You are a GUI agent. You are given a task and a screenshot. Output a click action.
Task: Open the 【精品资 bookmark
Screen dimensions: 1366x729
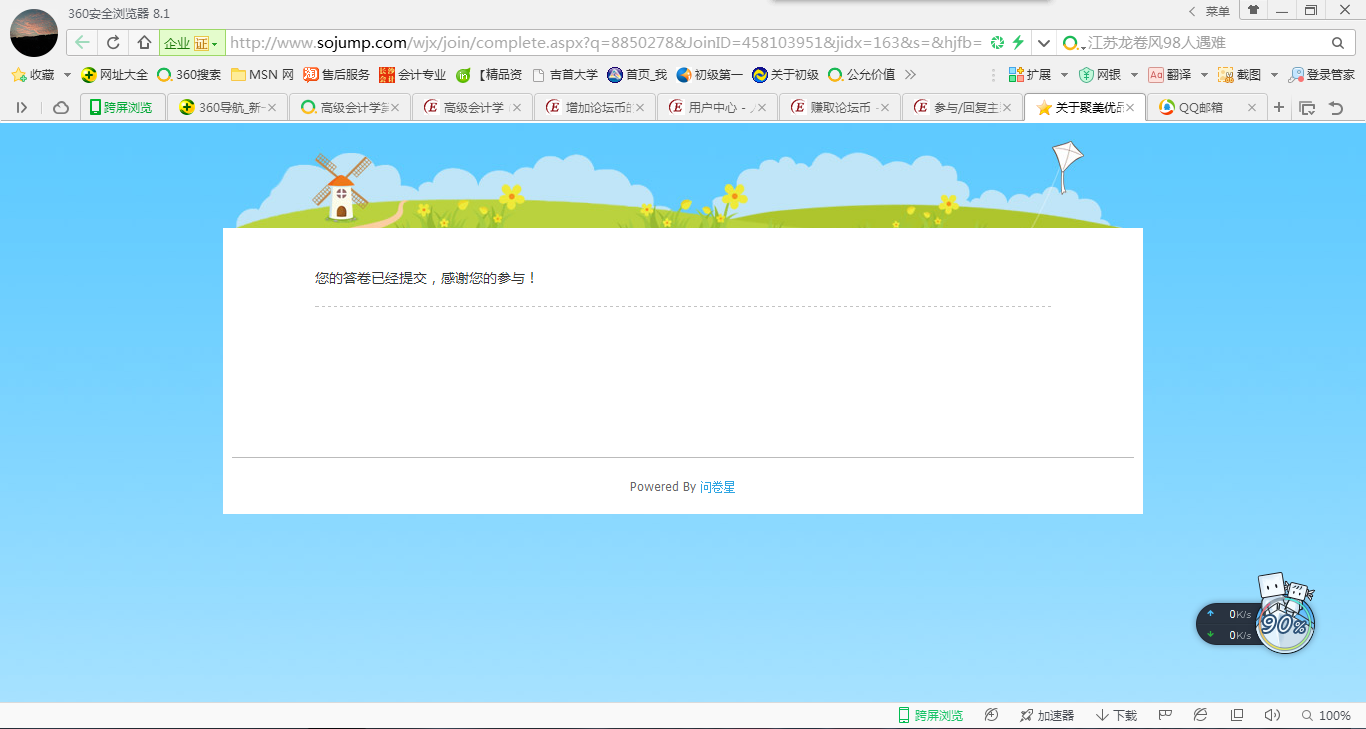489,75
